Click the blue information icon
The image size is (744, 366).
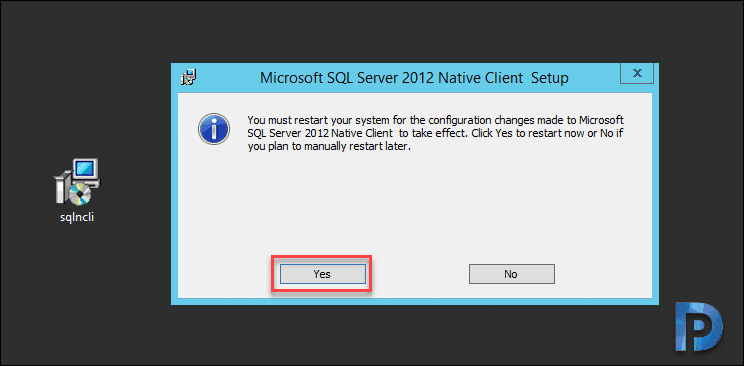coord(214,128)
